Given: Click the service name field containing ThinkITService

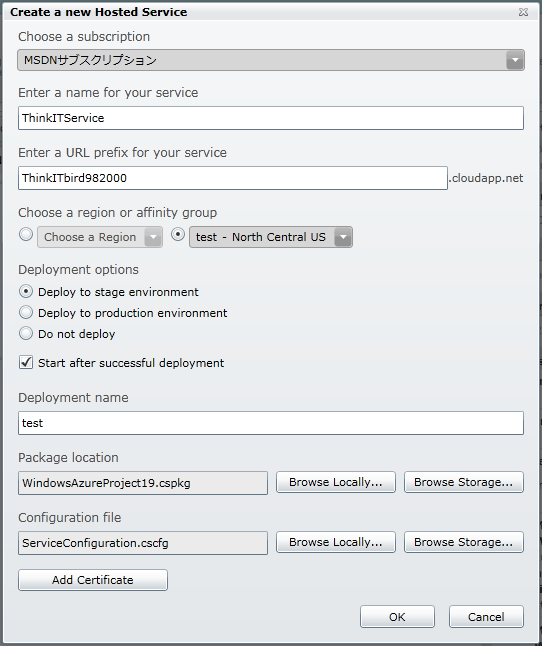Looking at the screenshot, I should pos(271,118).
